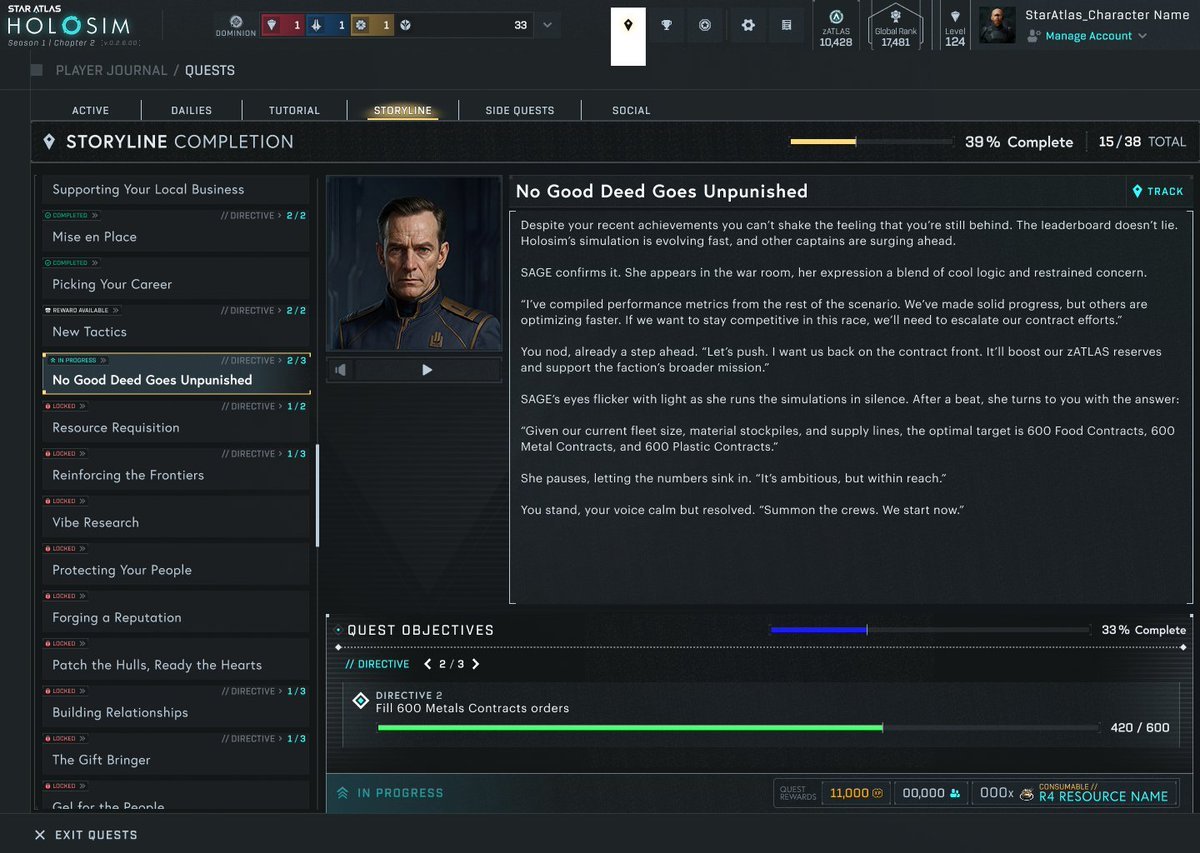Select the Building Relationships quest
The width and height of the screenshot is (1200, 853).
pyautogui.click(x=176, y=704)
